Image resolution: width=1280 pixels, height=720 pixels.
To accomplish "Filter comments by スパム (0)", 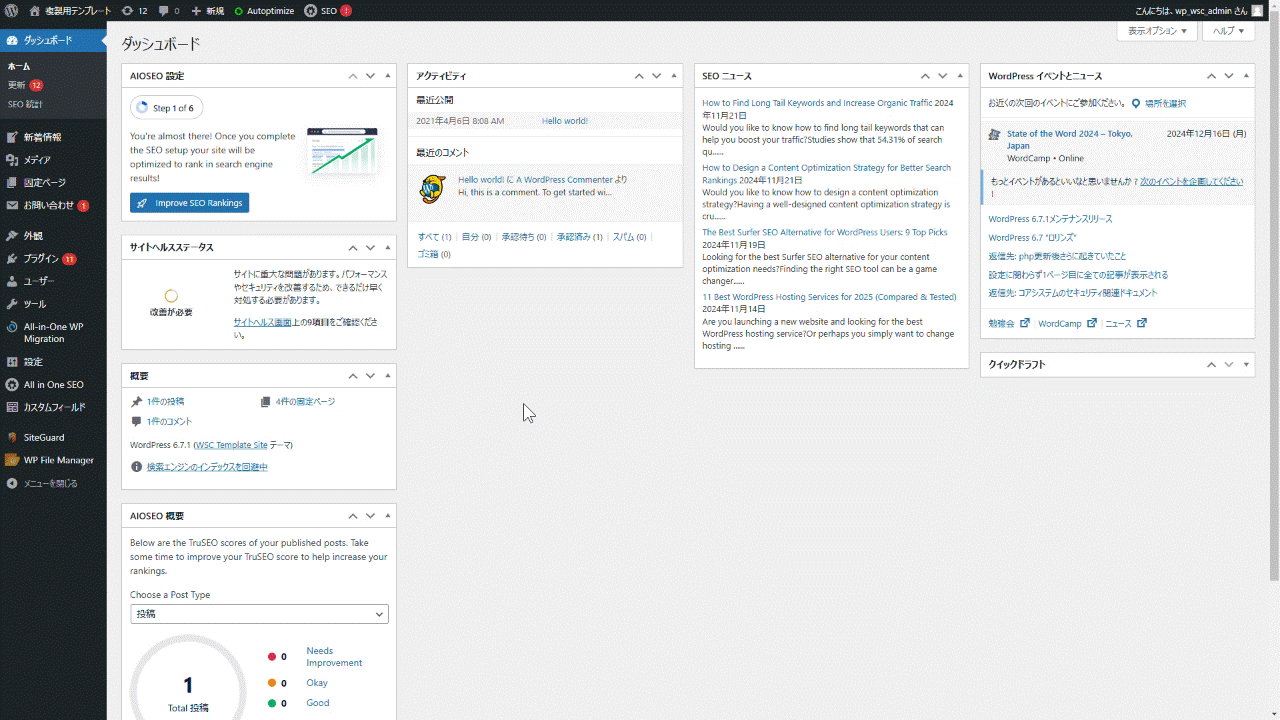I will click(629, 237).
